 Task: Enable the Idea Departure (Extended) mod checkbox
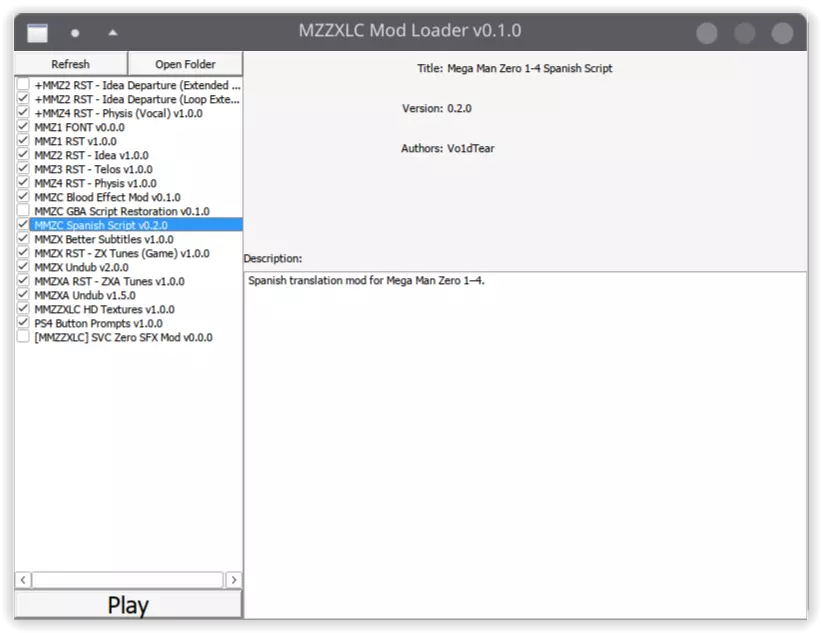point(23,84)
